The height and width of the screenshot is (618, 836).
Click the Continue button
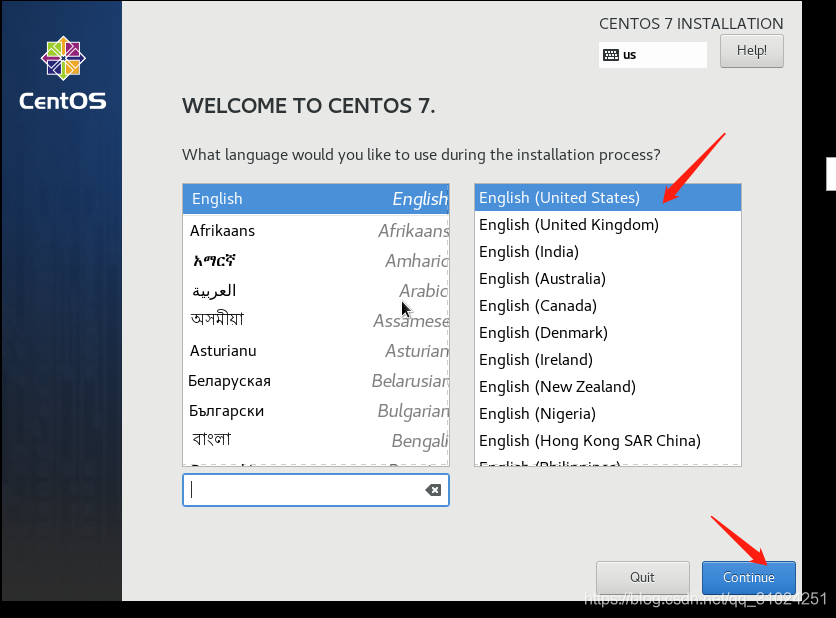(x=749, y=577)
